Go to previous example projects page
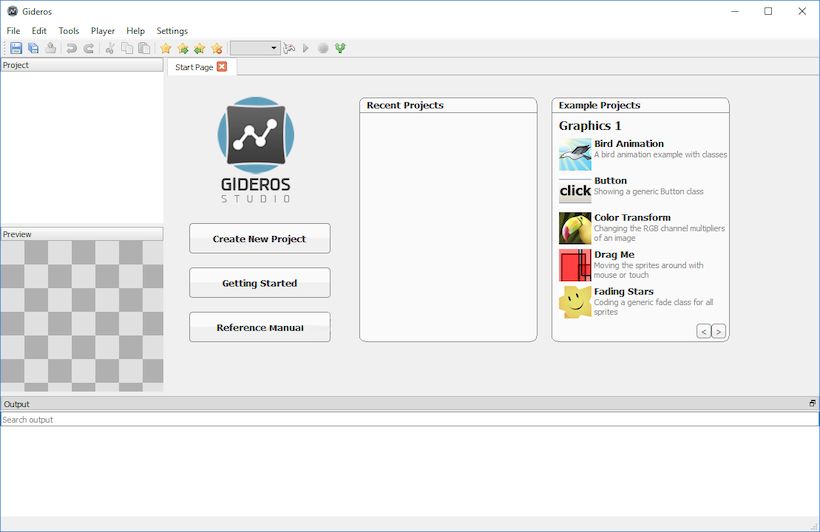This screenshot has width=820, height=532. coord(703,332)
